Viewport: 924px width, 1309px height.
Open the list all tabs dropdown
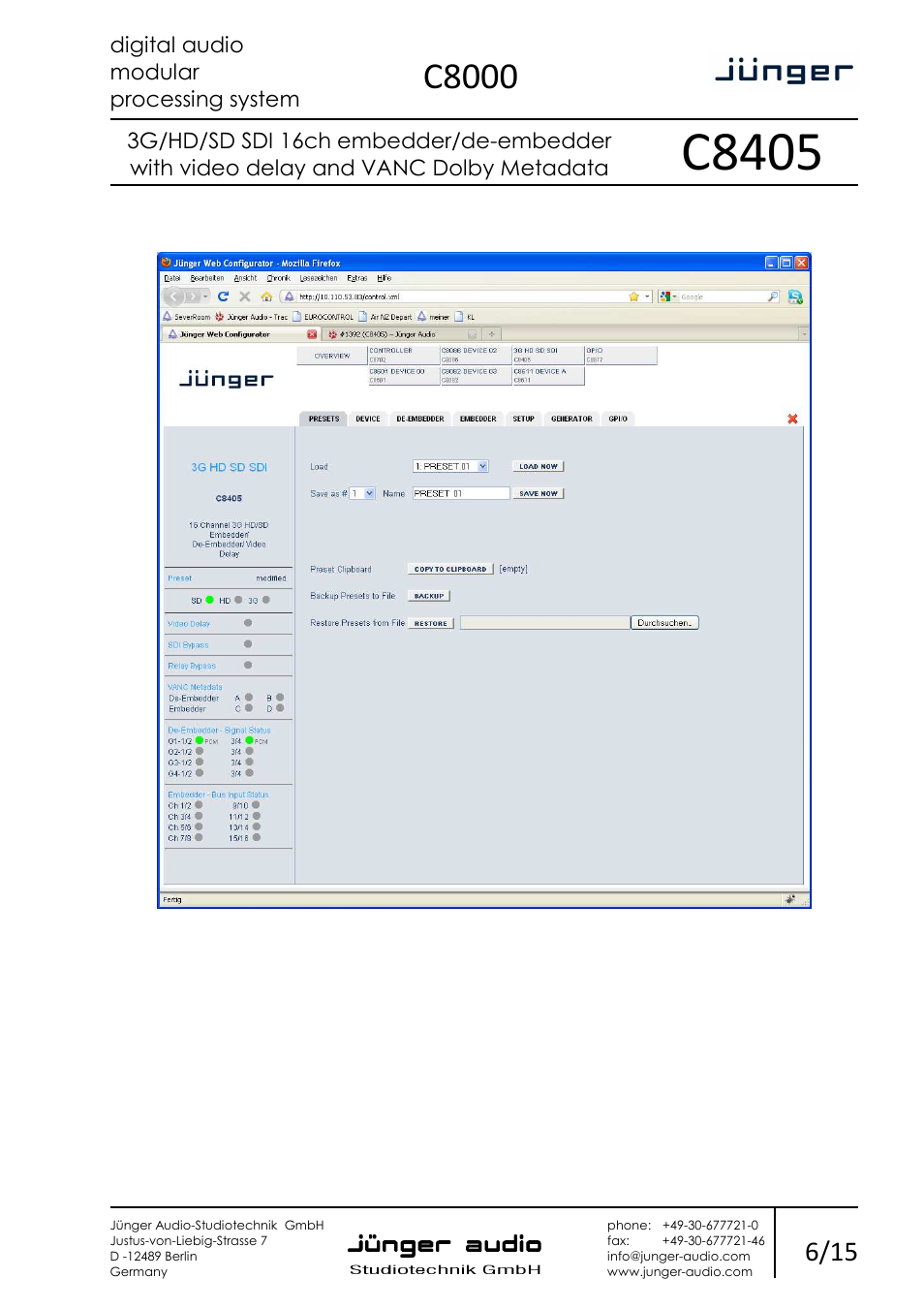[x=803, y=334]
